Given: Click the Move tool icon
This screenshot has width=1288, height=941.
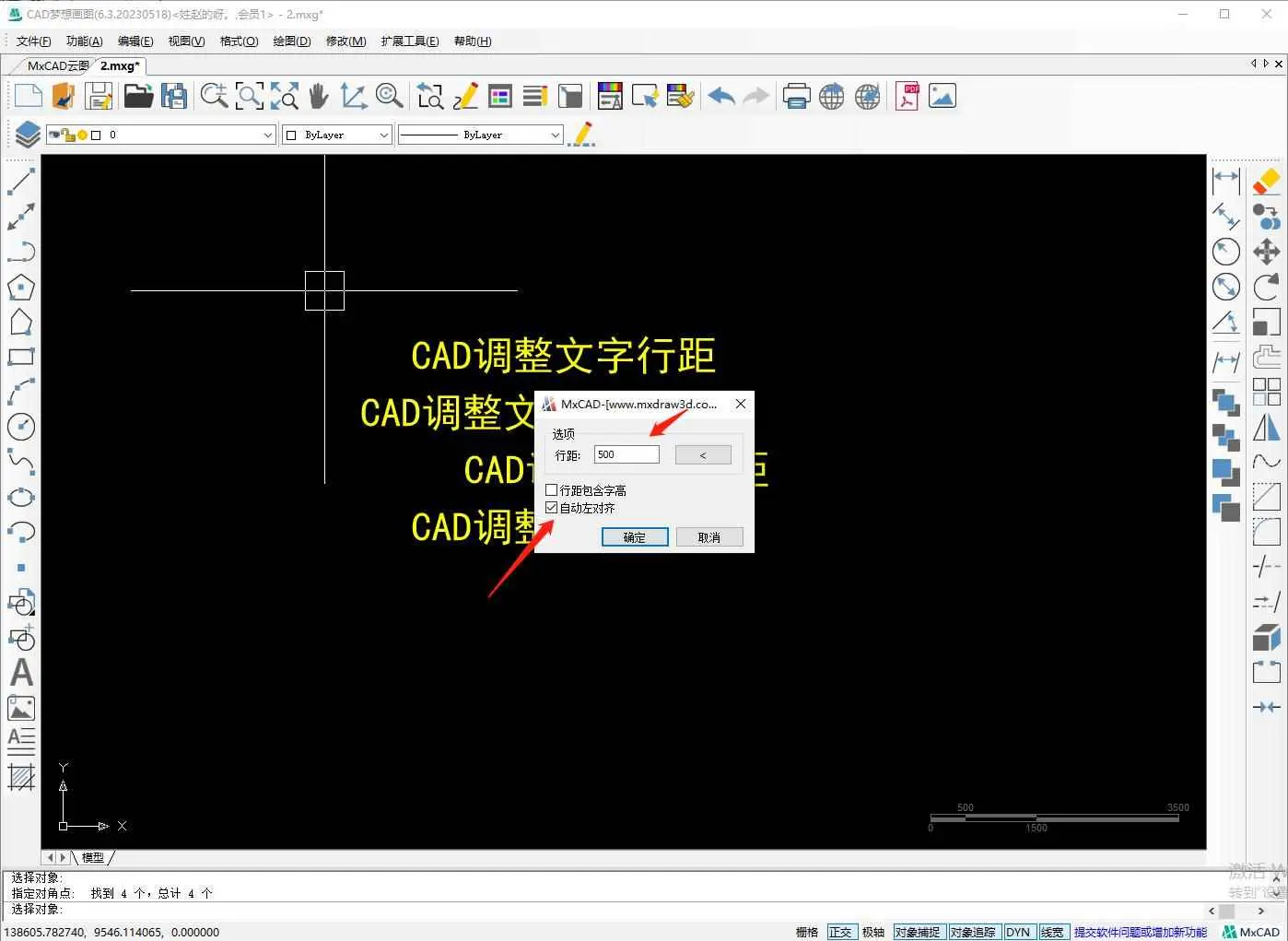Looking at the screenshot, I should [1267, 252].
